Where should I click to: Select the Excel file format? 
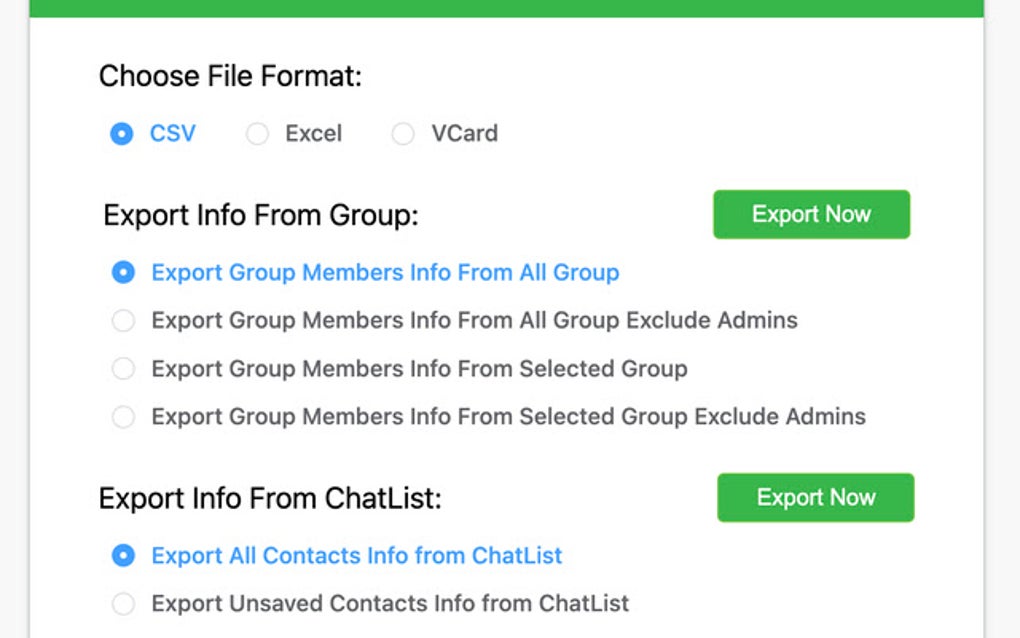(256, 133)
